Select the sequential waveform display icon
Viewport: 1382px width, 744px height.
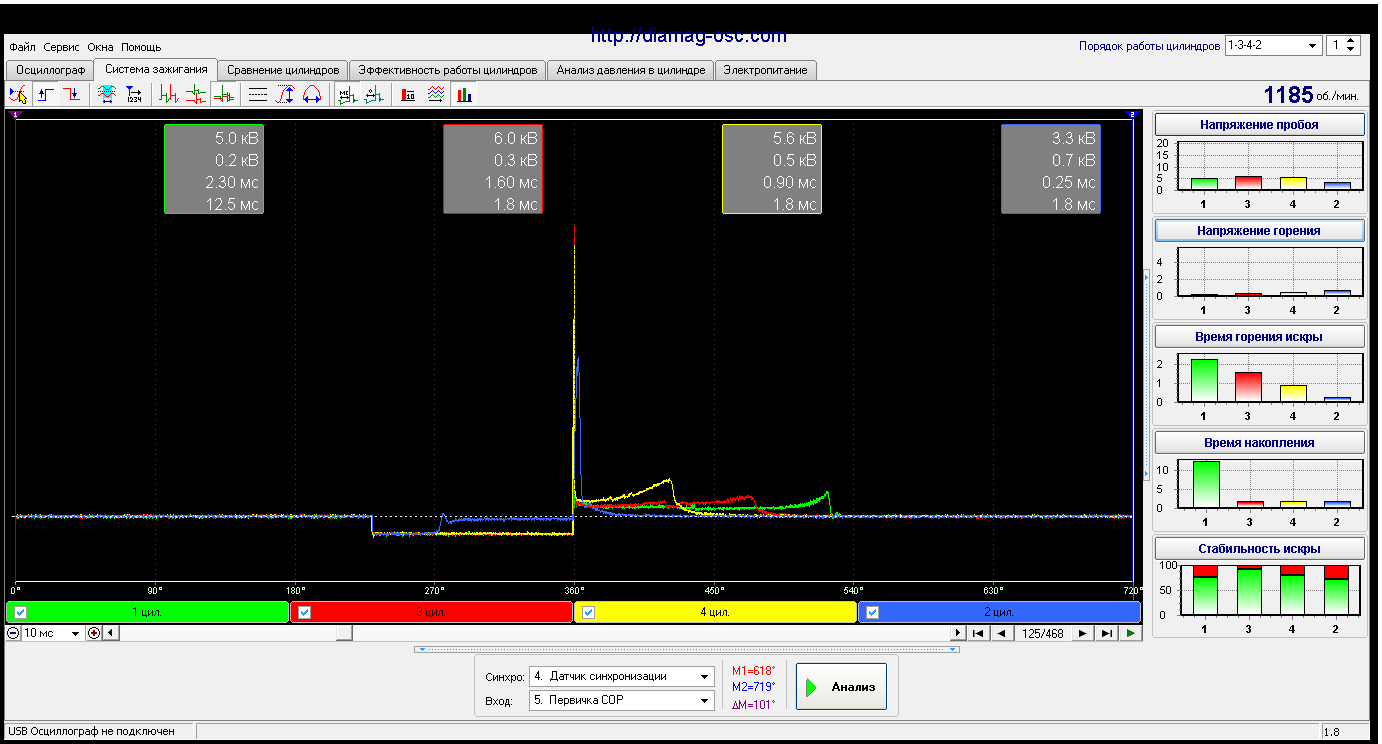[x=169, y=95]
